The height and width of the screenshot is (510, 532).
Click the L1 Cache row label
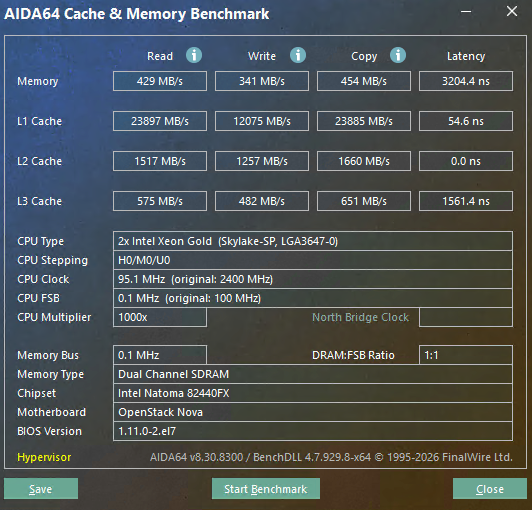coord(39,121)
